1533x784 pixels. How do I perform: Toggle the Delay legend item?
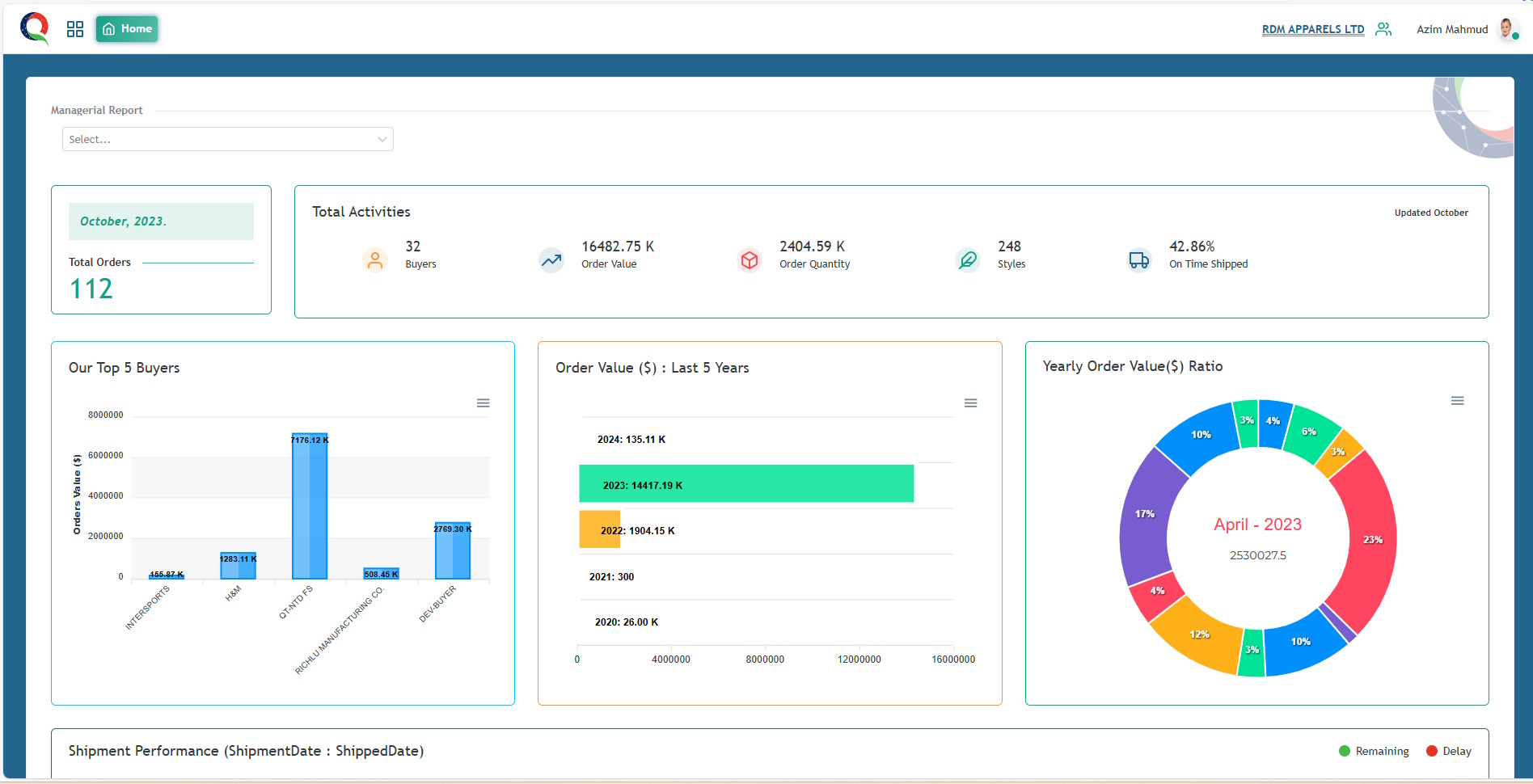1449,751
